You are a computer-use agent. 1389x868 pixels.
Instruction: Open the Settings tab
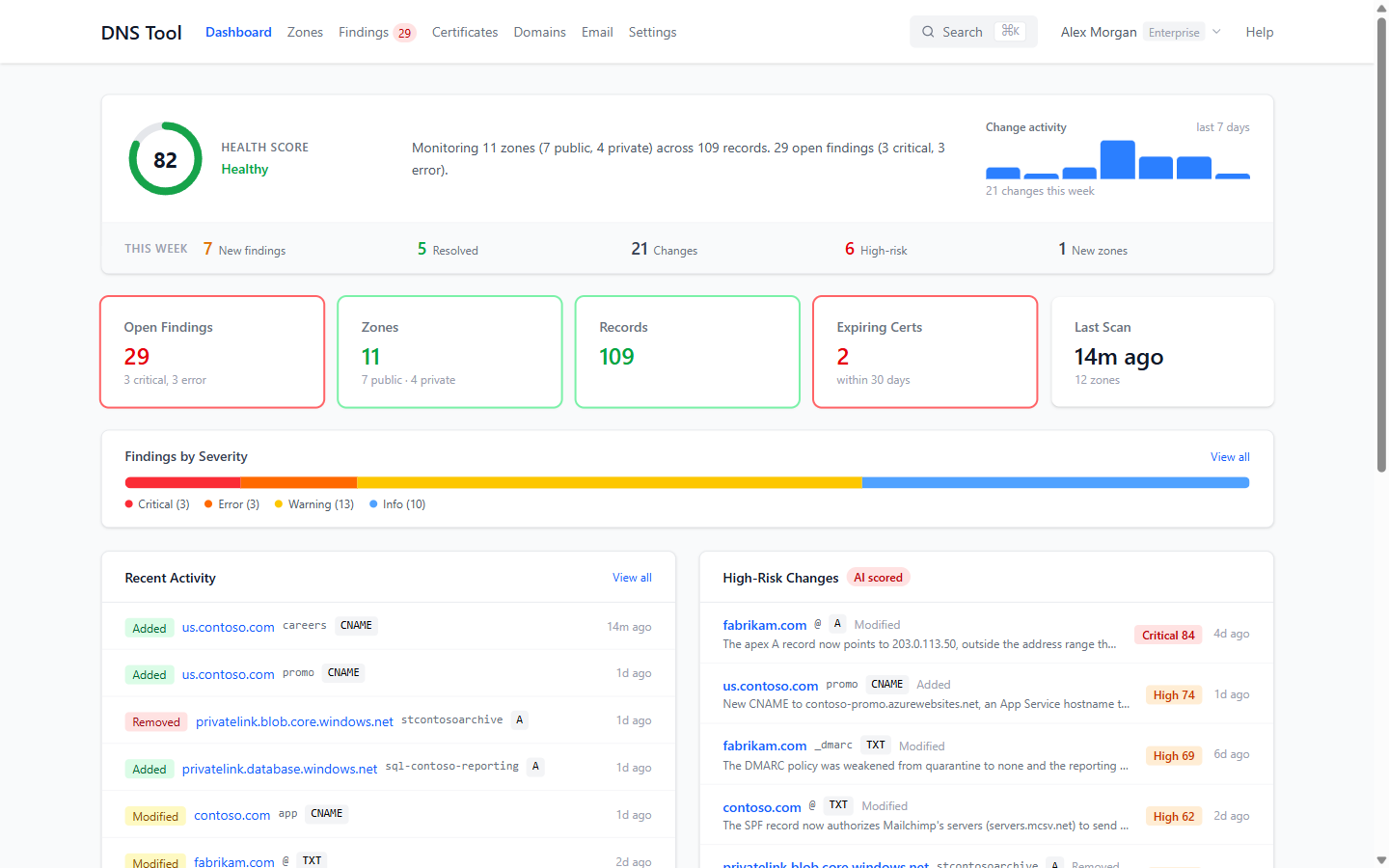[652, 32]
